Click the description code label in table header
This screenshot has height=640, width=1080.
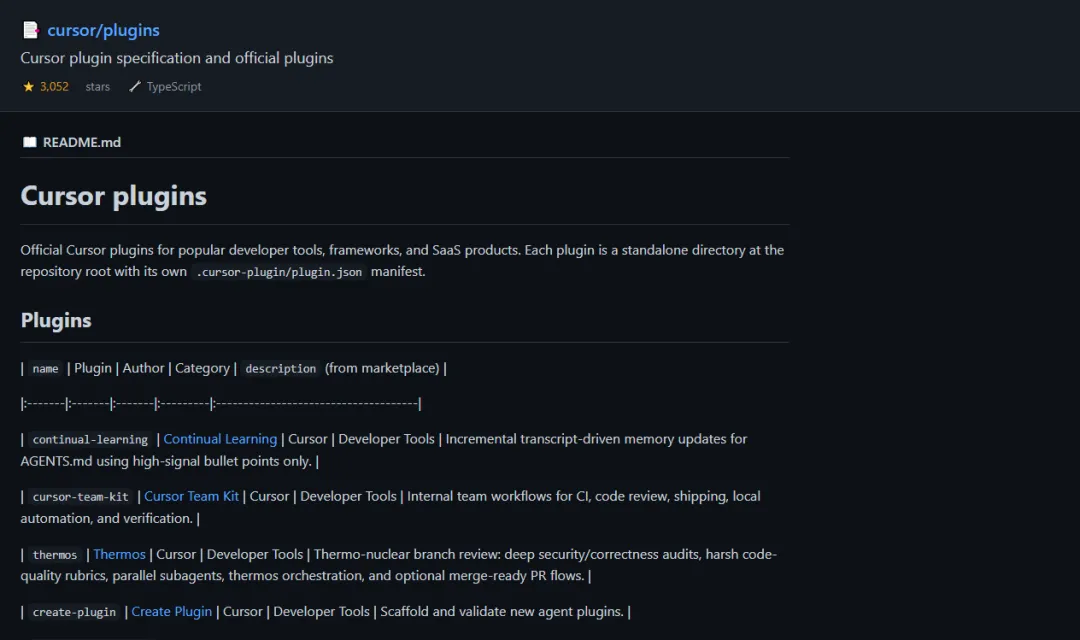pyautogui.click(x=280, y=369)
